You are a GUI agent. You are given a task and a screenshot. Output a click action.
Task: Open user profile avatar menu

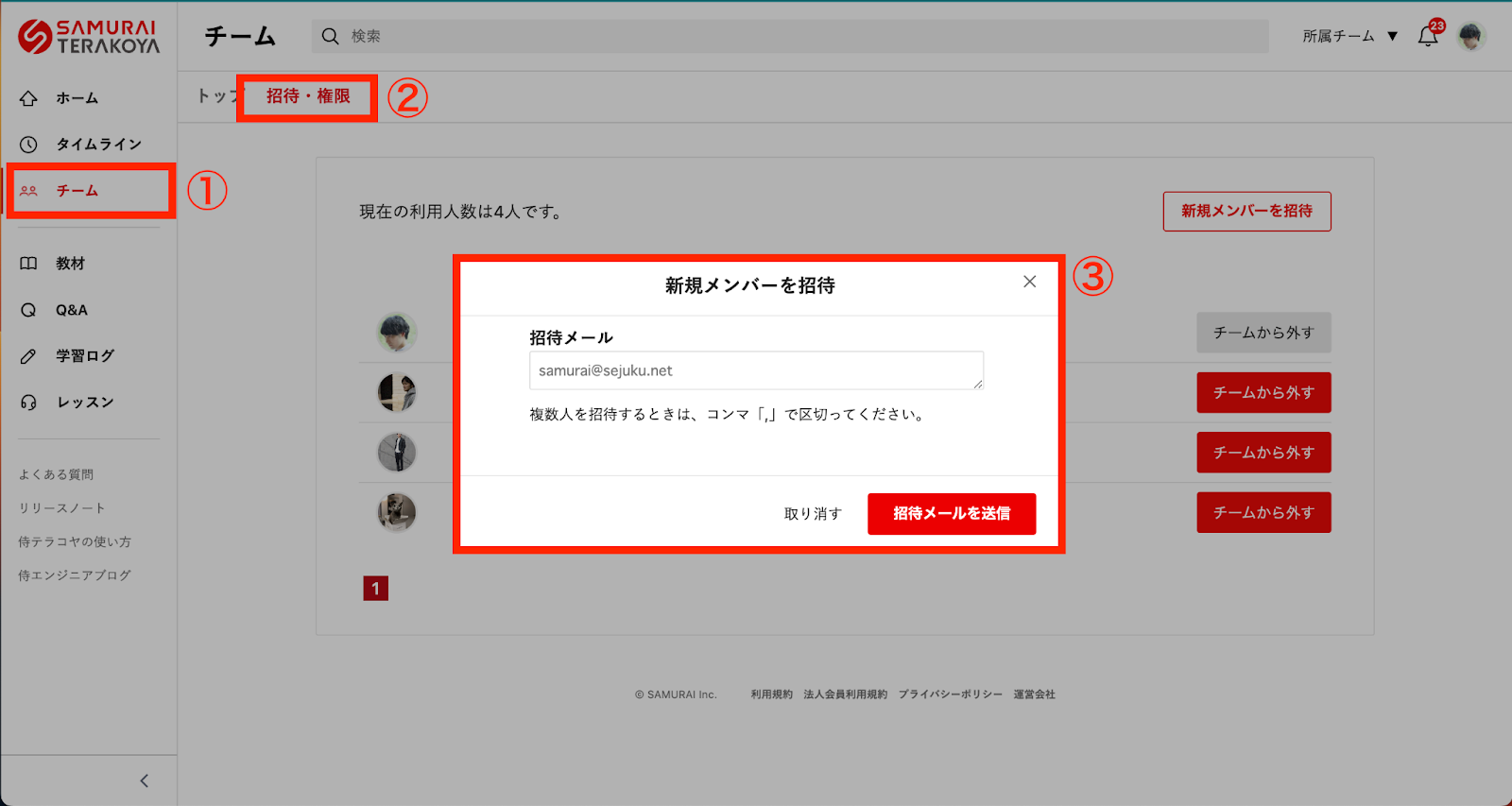(x=1470, y=37)
